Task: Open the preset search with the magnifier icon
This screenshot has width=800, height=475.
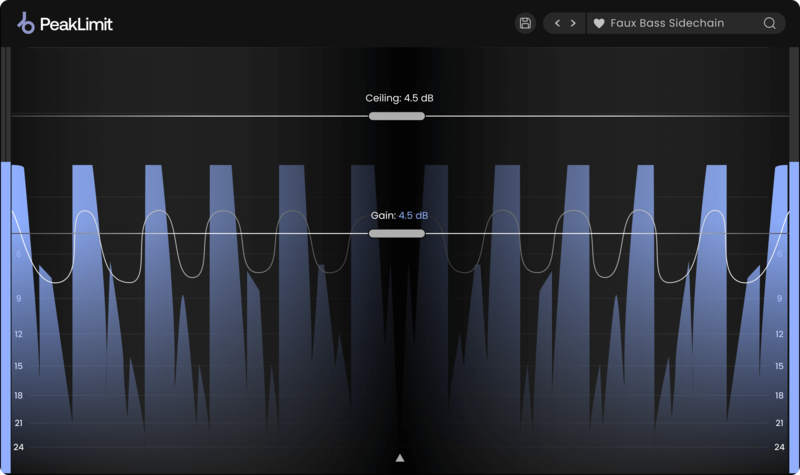Action: click(x=769, y=23)
